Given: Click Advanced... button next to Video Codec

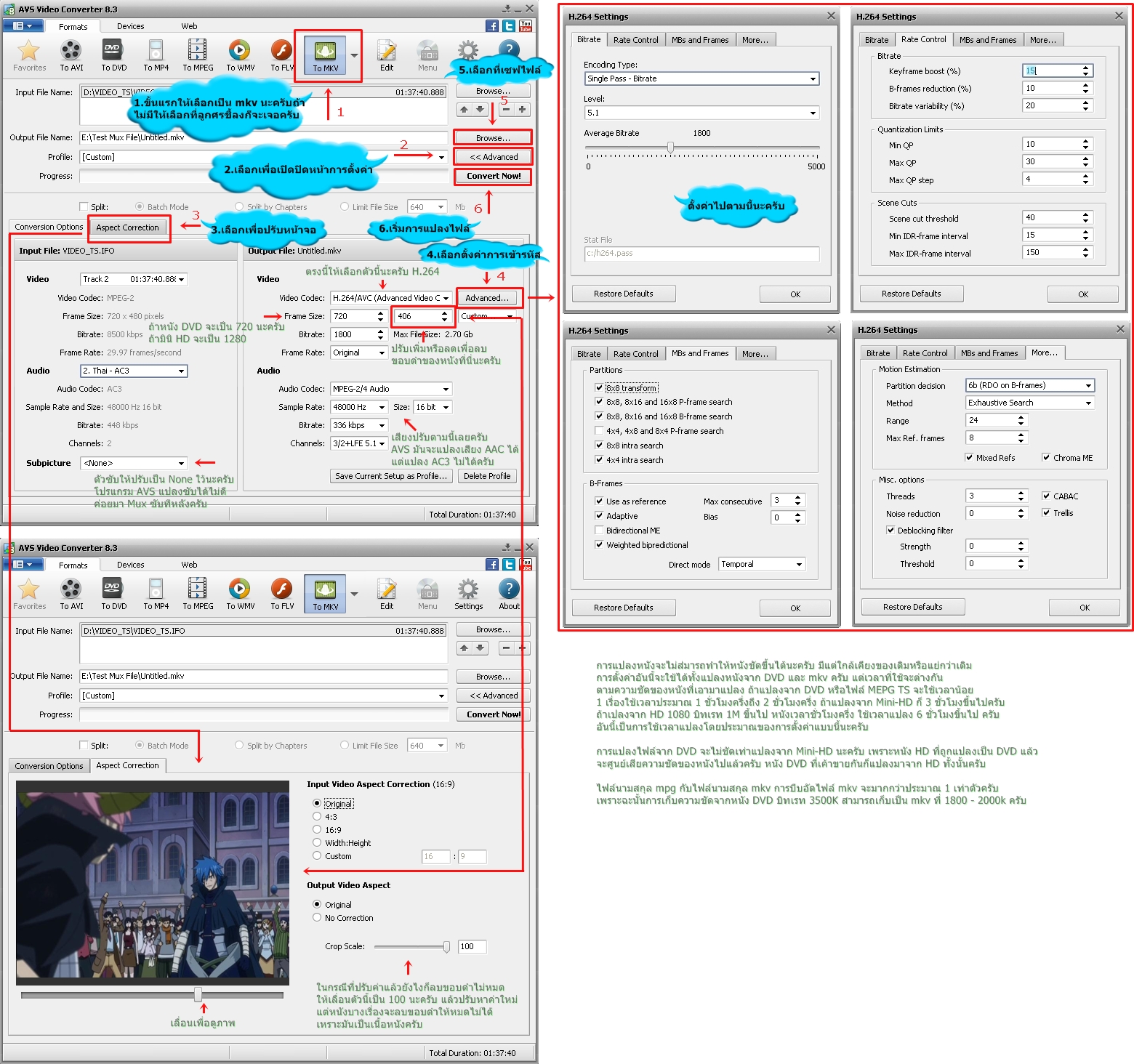Looking at the screenshot, I should [487, 298].
